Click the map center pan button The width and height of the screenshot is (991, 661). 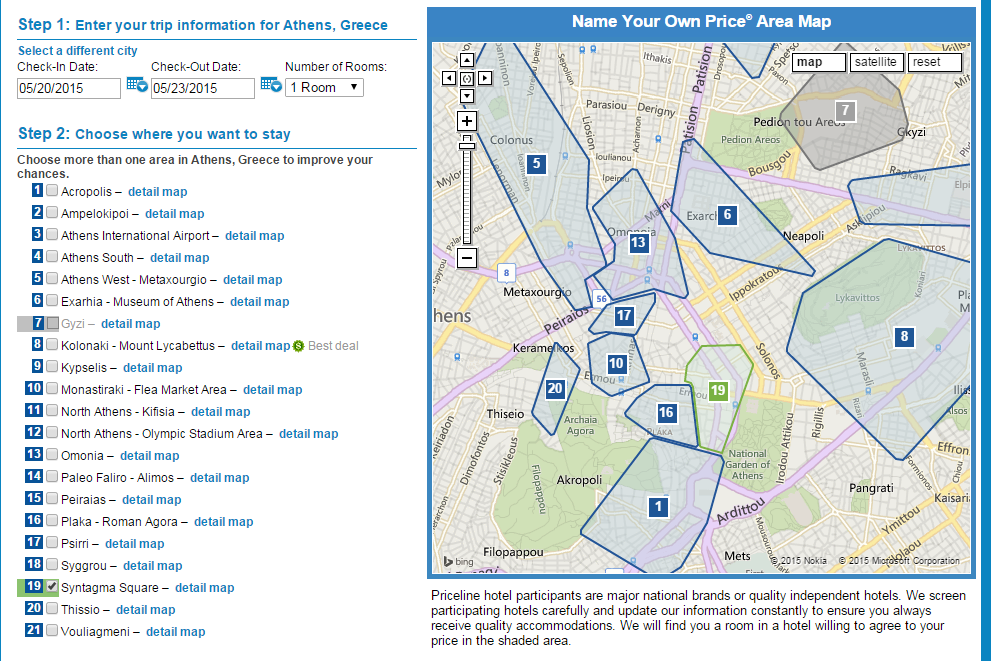click(466, 78)
